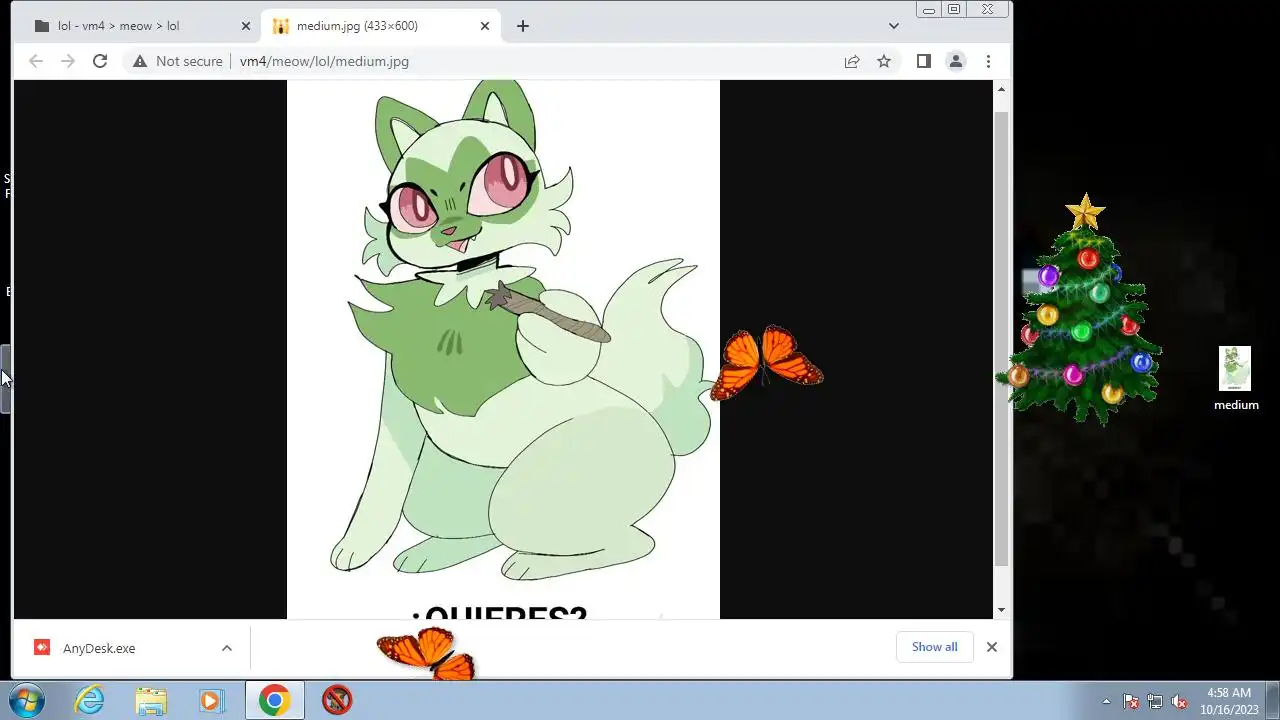The width and height of the screenshot is (1280, 720).
Task: Open Windows Media Player on taskbar
Action: 211,700
